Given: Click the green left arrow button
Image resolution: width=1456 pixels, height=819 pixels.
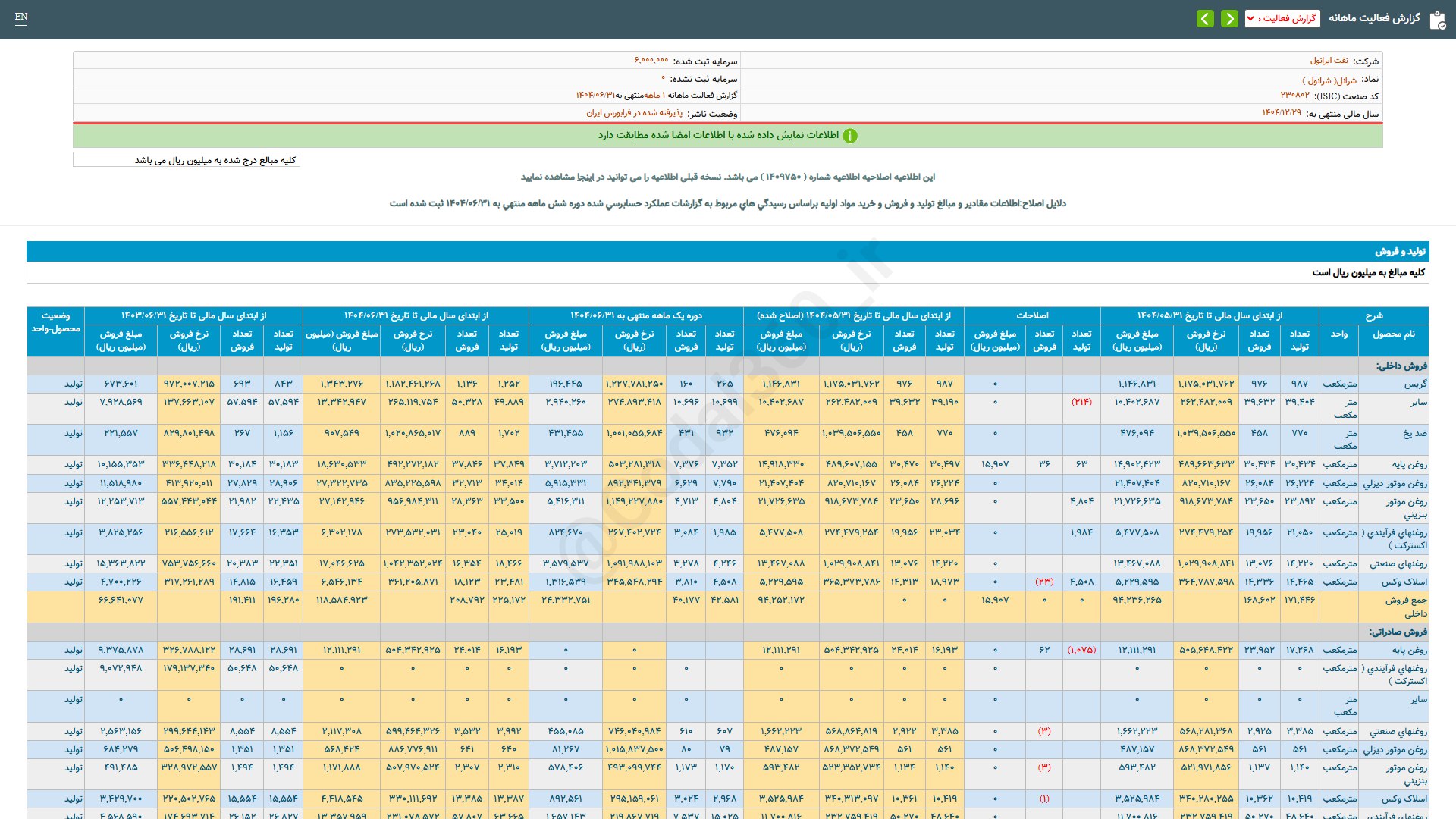Looking at the screenshot, I should click(1205, 18).
